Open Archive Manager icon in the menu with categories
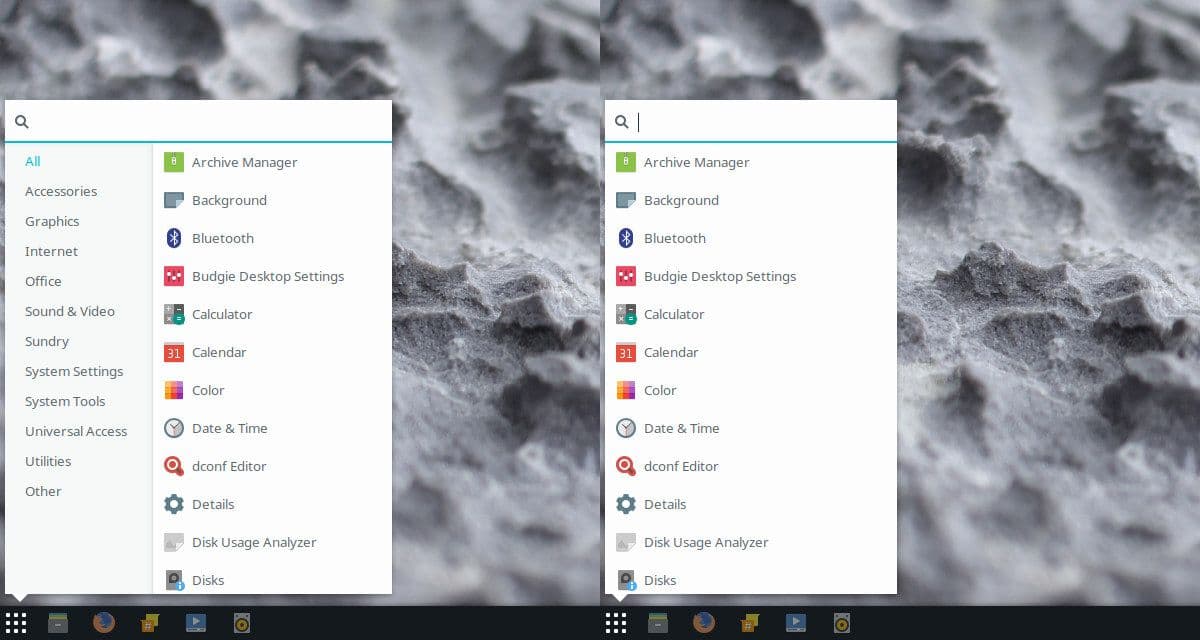 [x=174, y=162]
